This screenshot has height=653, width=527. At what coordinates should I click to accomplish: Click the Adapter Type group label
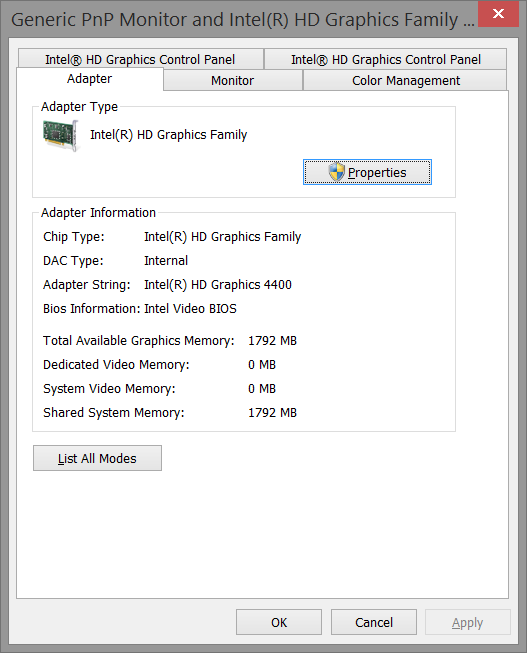[79, 107]
